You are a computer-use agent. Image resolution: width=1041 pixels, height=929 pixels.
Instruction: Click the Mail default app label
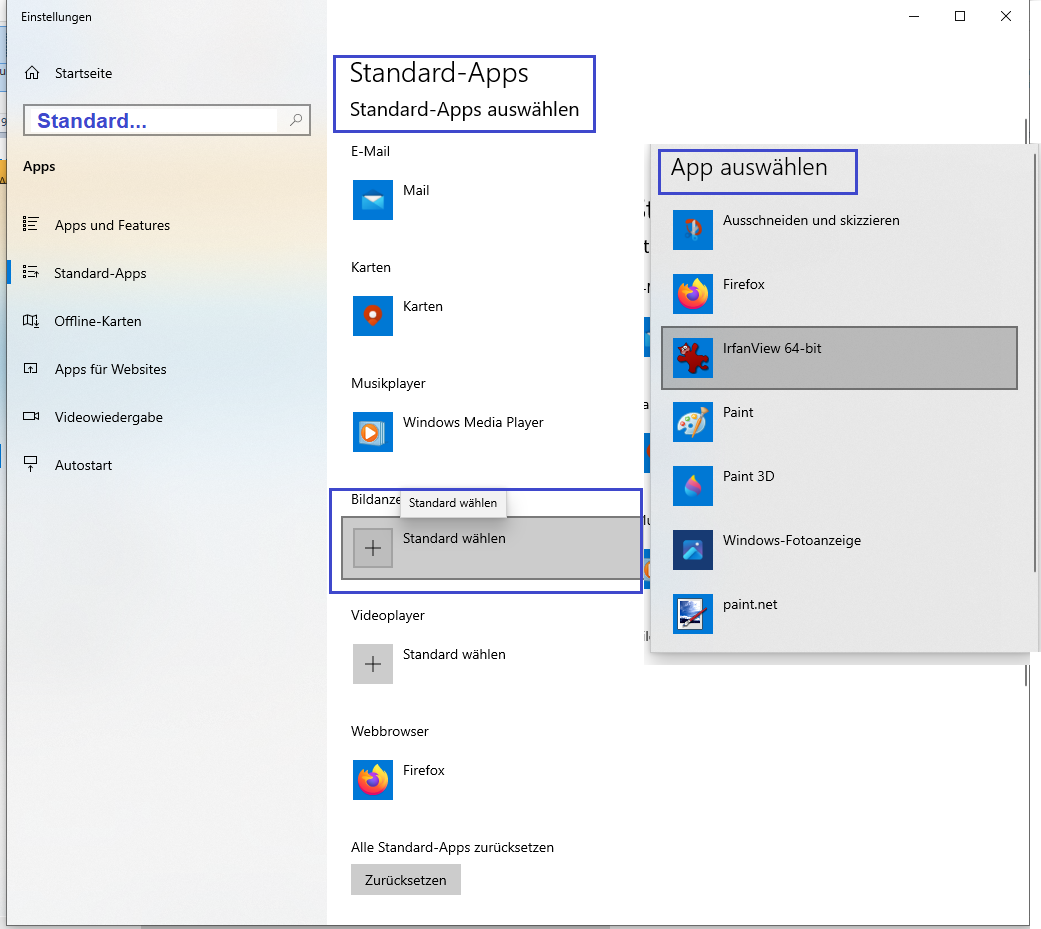click(x=416, y=191)
